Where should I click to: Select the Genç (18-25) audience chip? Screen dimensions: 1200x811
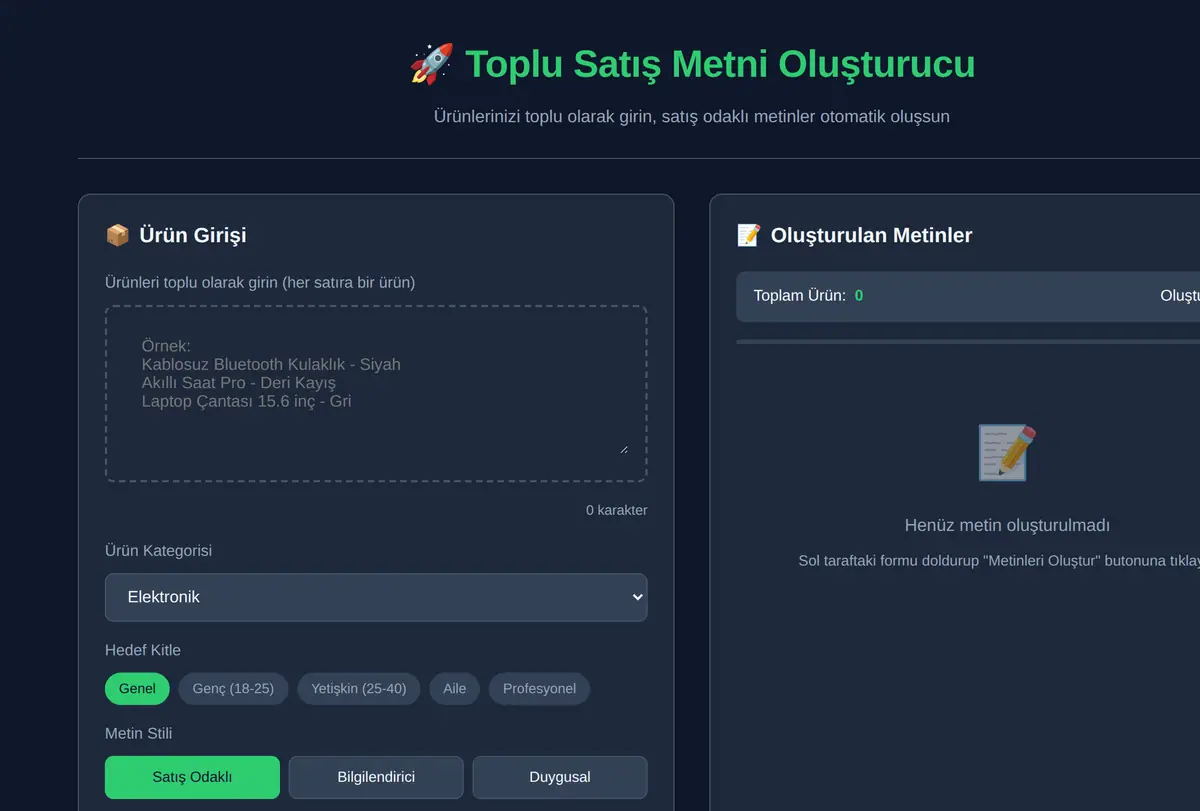[x=233, y=689]
